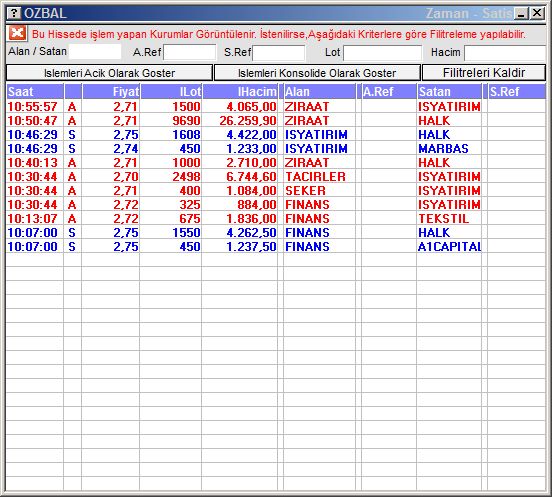The width and height of the screenshot is (552, 497).
Task: Click the orange X icon beside the red notice
Action: [17, 33]
